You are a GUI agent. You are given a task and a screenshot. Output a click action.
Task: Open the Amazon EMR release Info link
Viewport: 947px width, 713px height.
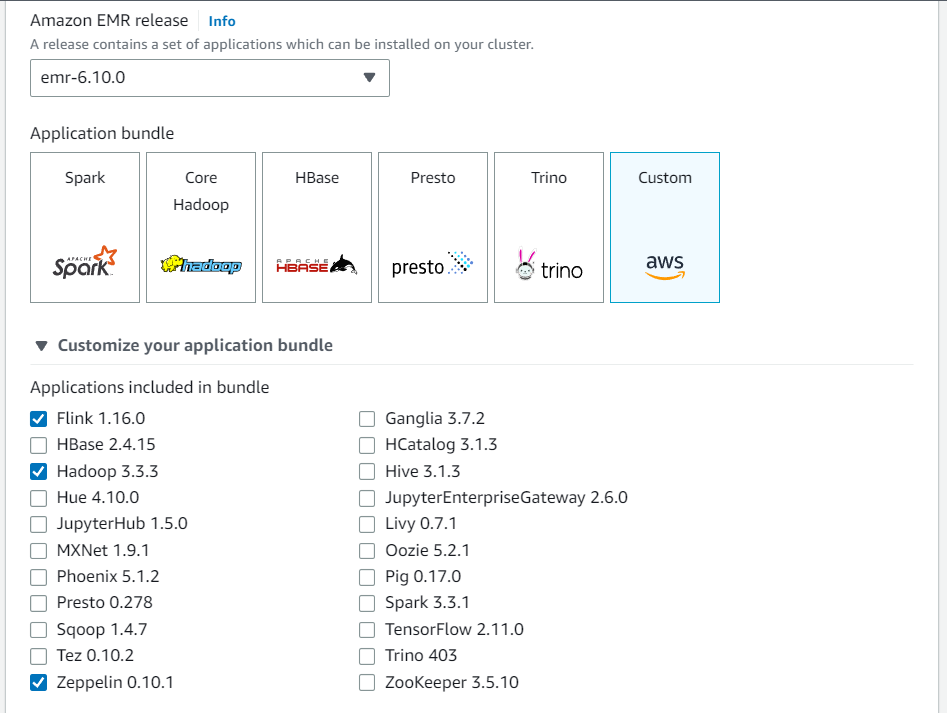click(221, 20)
